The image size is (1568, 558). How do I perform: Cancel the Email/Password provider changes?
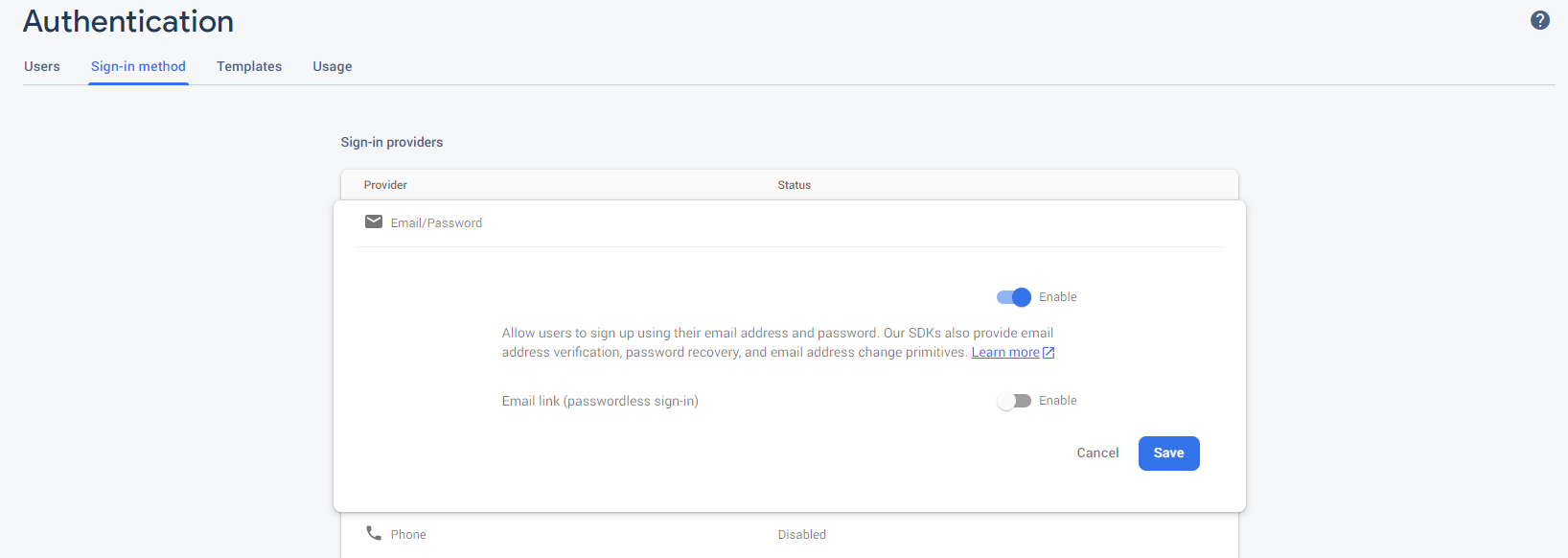point(1097,453)
